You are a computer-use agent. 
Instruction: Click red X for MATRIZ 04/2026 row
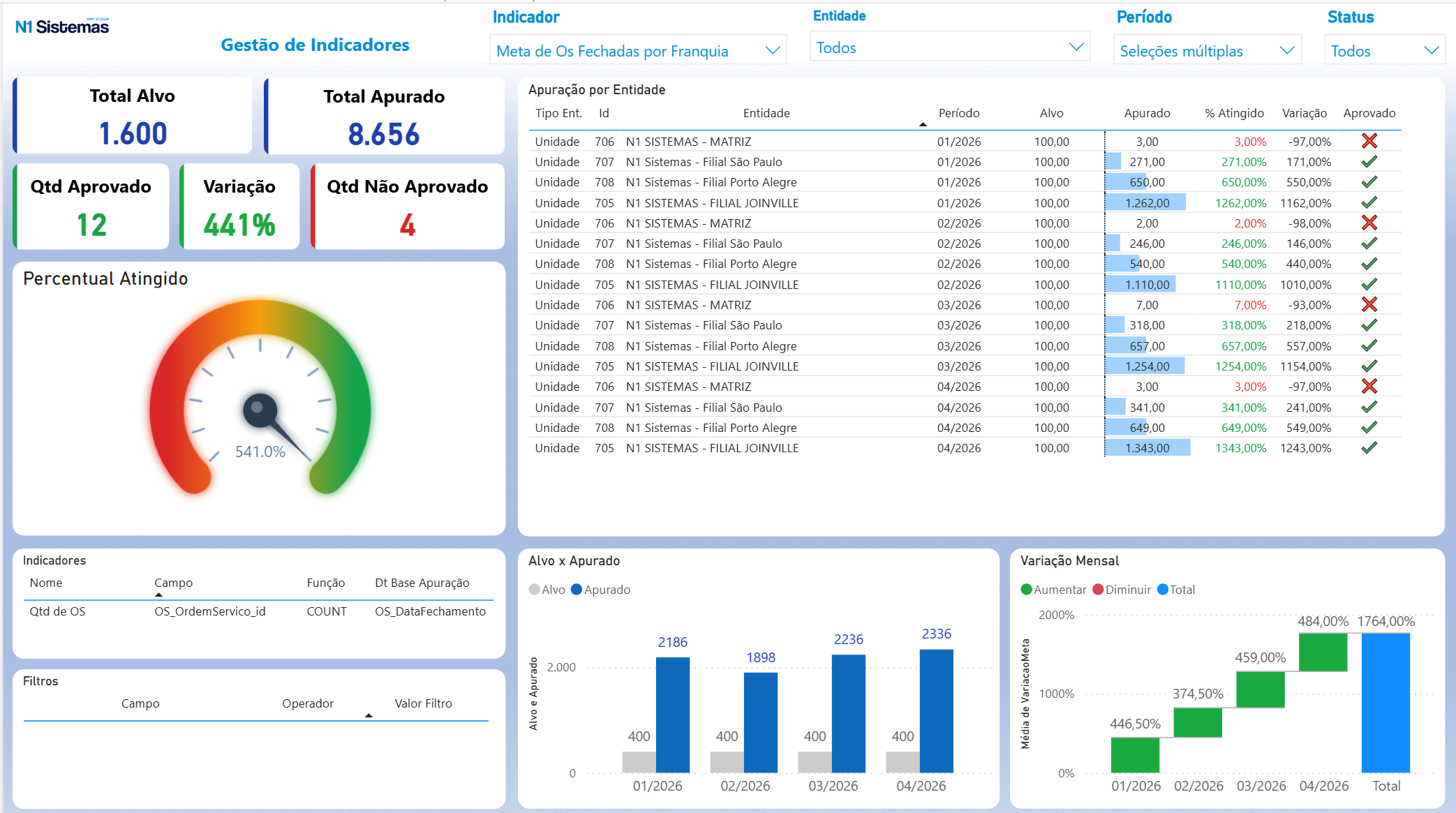1369,386
